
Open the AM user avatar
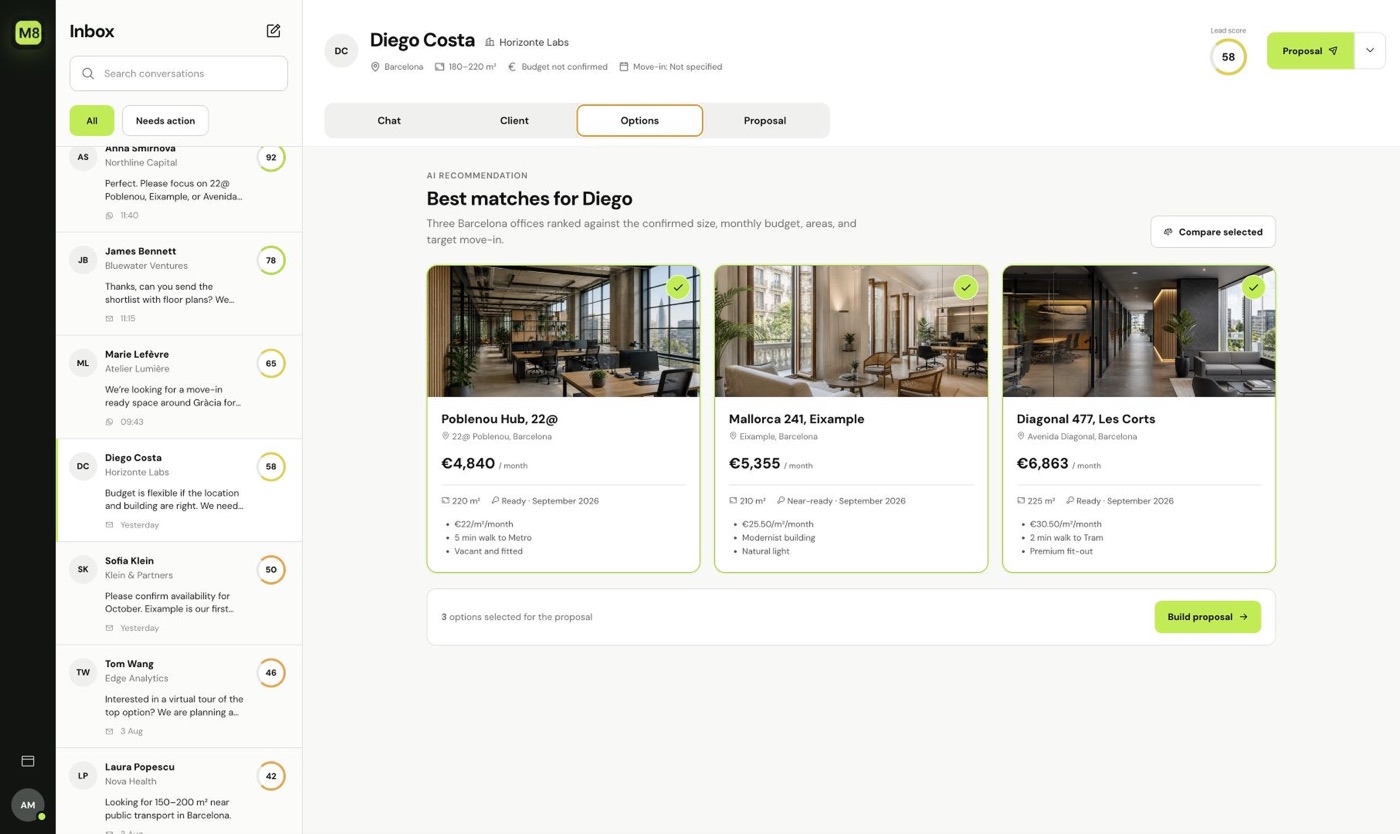28,805
